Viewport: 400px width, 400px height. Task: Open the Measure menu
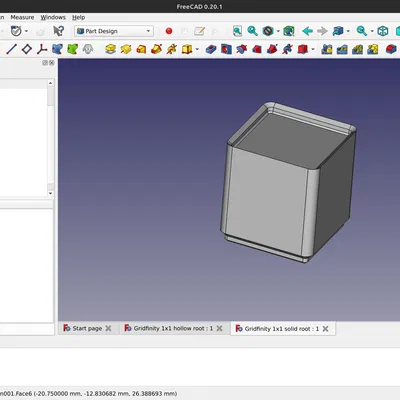point(22,17)
